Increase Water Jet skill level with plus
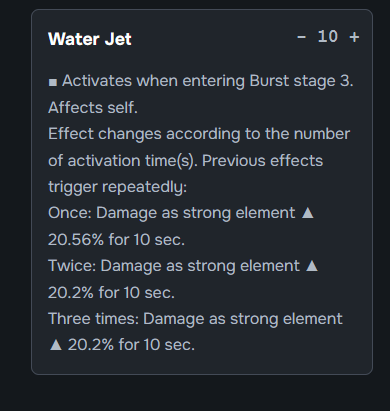The height and width of the screenshot is (411, 390). 354,37
